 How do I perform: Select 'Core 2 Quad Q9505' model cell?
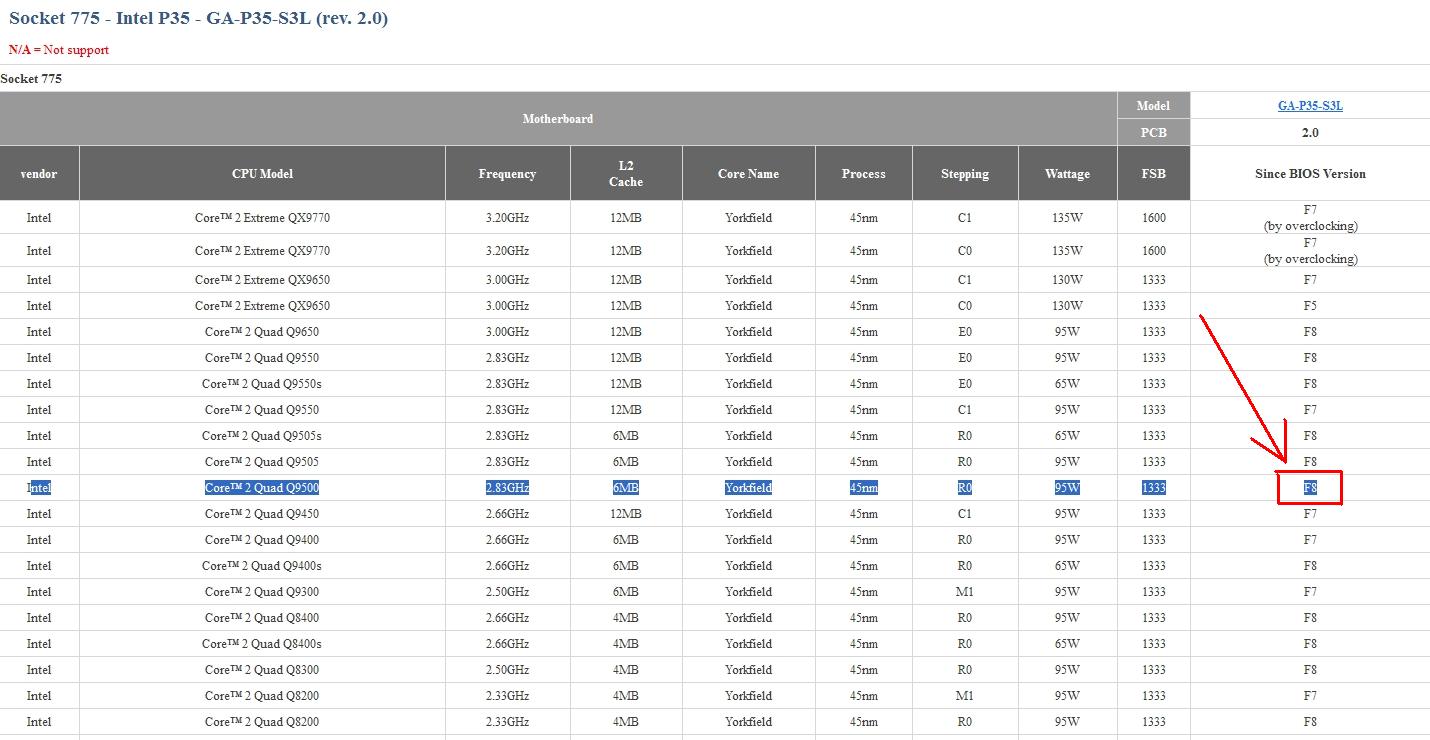262,462
